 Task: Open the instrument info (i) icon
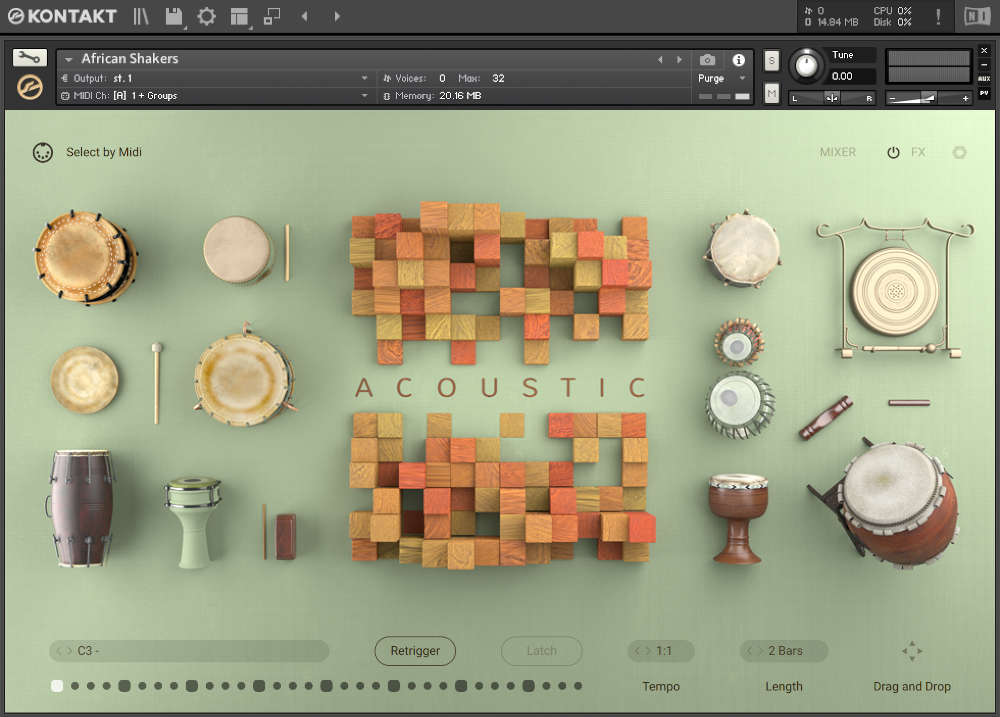click(x=739, y=60)
